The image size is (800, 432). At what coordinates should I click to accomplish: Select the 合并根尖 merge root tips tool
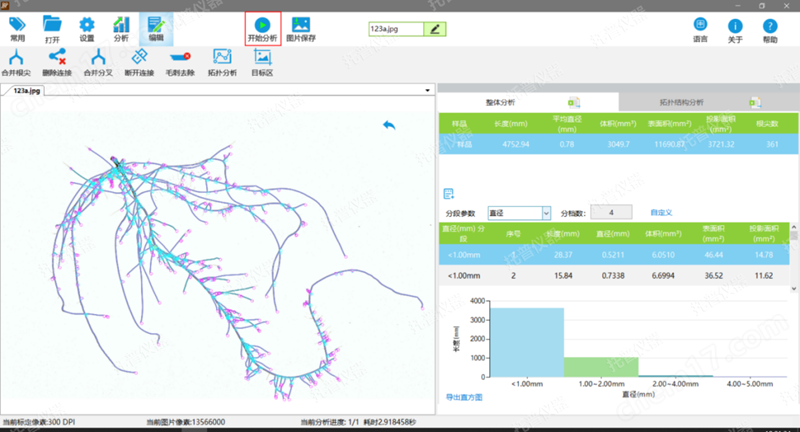[x=16, y=59]
